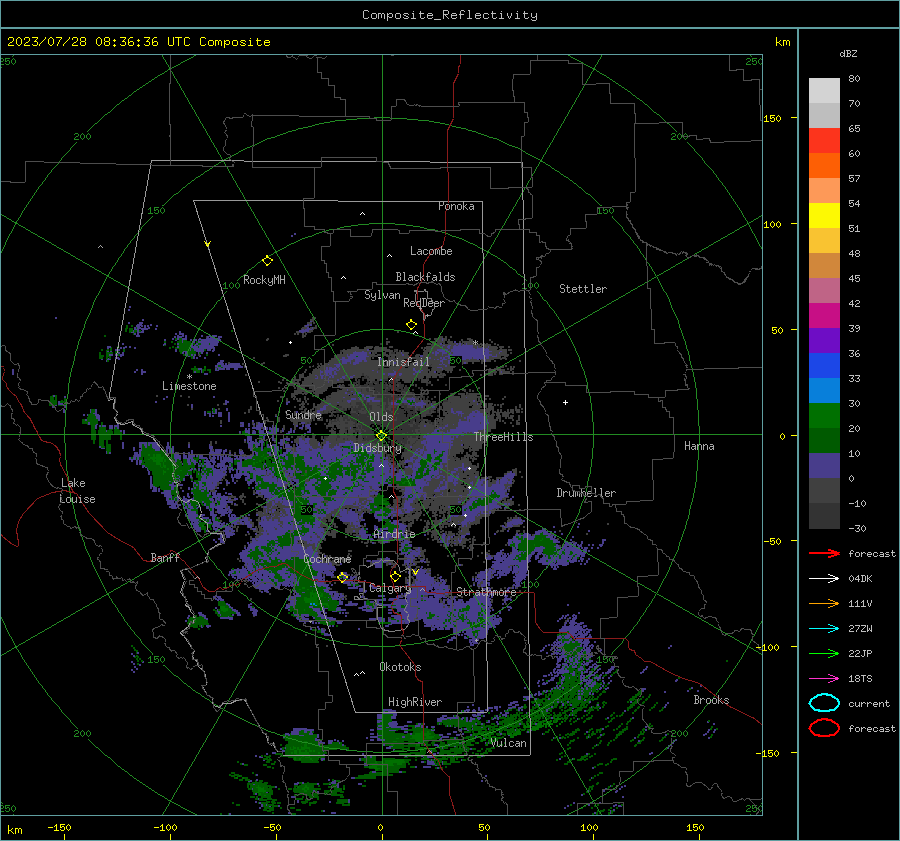The image size is (900, 841).
Task: Click the magenta 18TS arrow icon
Action: 824,679
